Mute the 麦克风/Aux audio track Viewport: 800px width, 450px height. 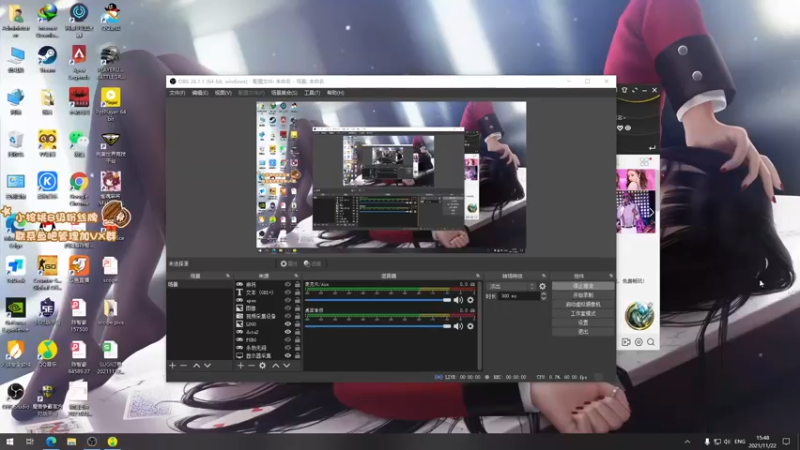click(458, 300)
